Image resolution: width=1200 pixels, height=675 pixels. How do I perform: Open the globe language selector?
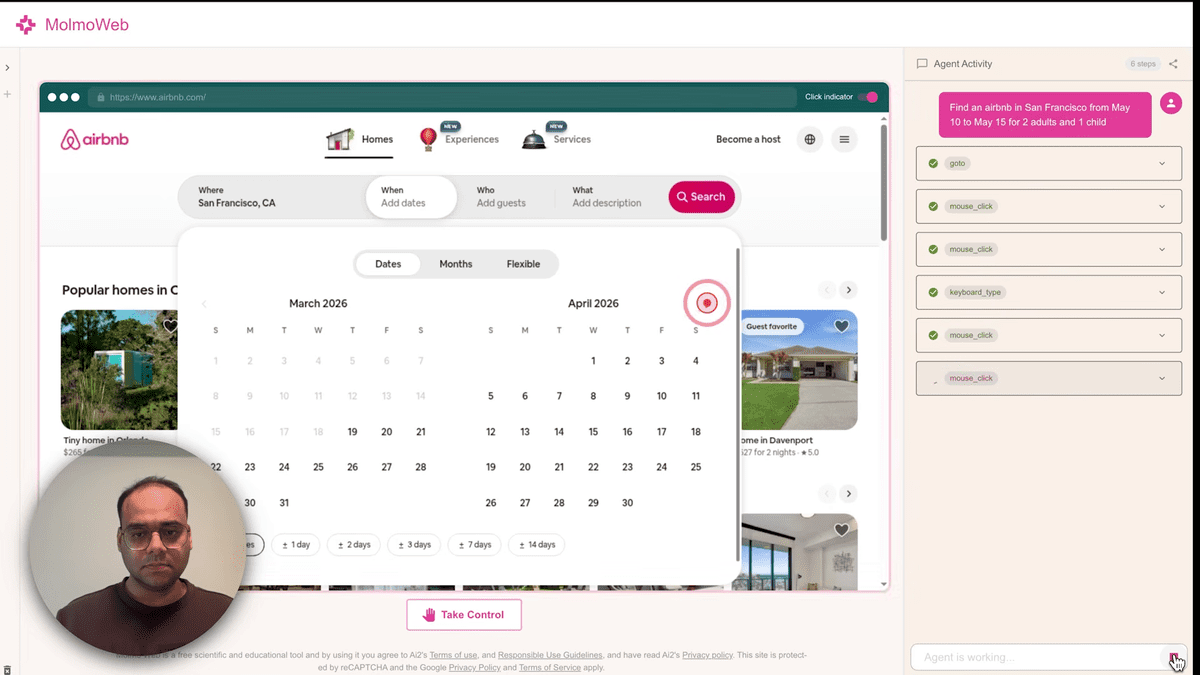[x=810, y=140]
